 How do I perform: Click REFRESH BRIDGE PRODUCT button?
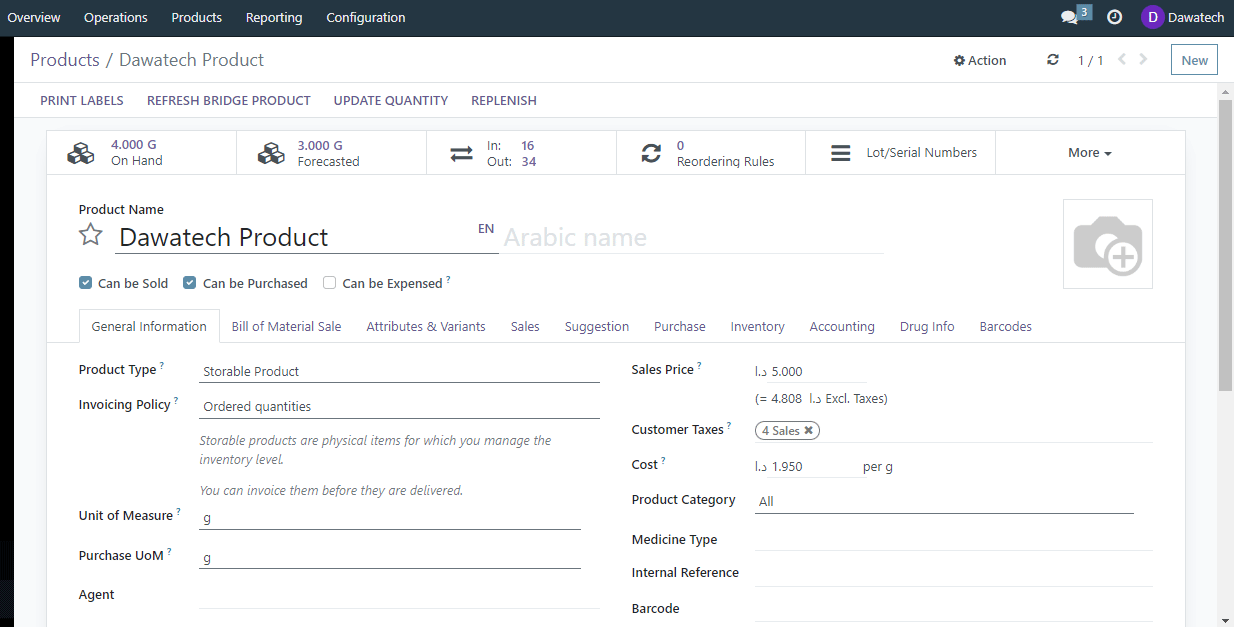click(x=229, y=100)
